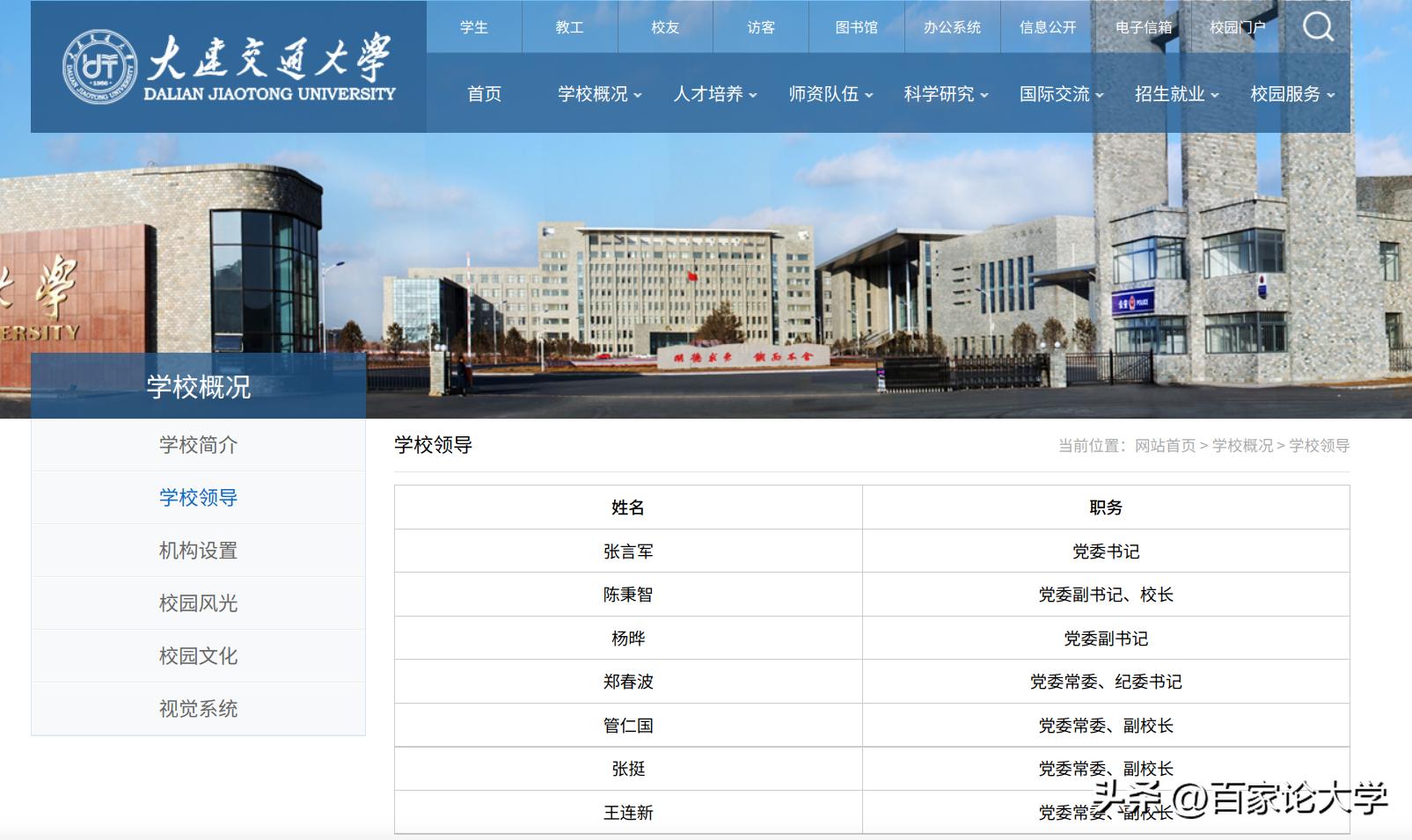This screenshot has height=840, width=1412.
Task: Open the search magnifier icon
Action: 1318,26
